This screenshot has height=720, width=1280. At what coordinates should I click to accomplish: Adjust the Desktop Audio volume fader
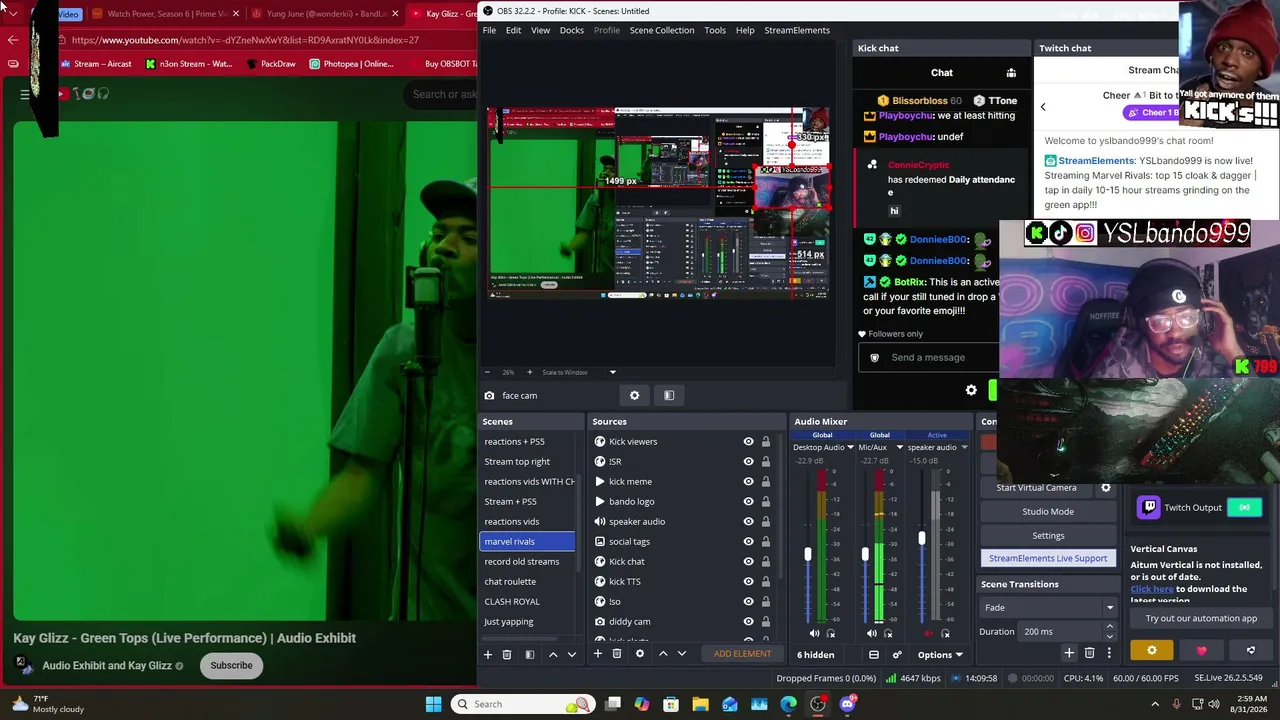point(808,555)
